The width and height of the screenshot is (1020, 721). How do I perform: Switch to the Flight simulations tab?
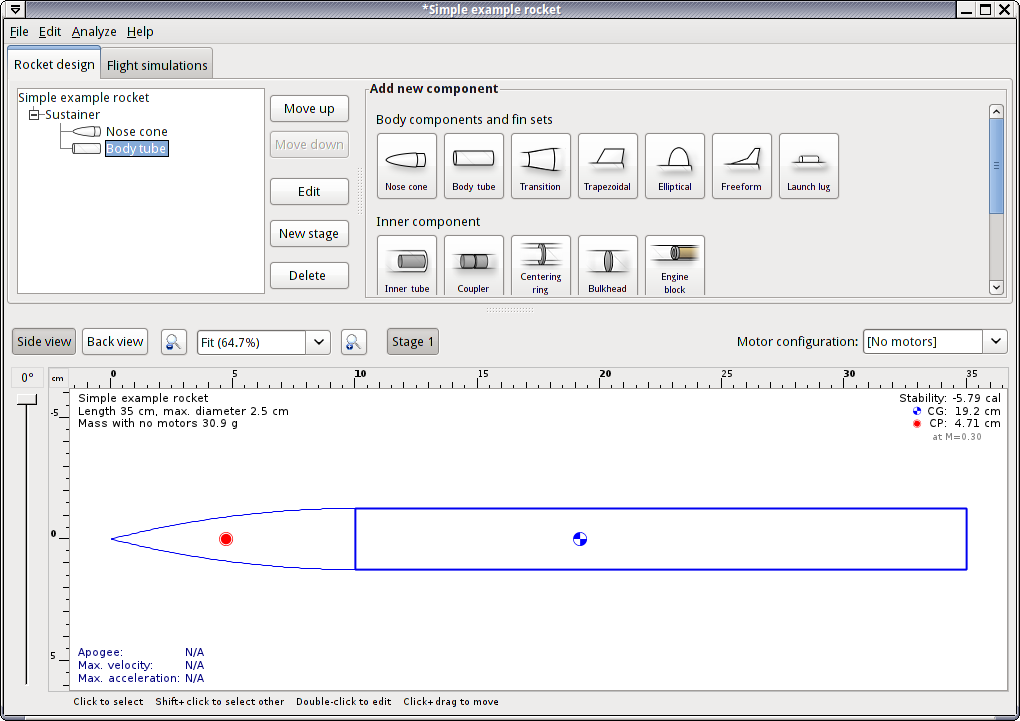pyautogui.click(x=157, y=66)
